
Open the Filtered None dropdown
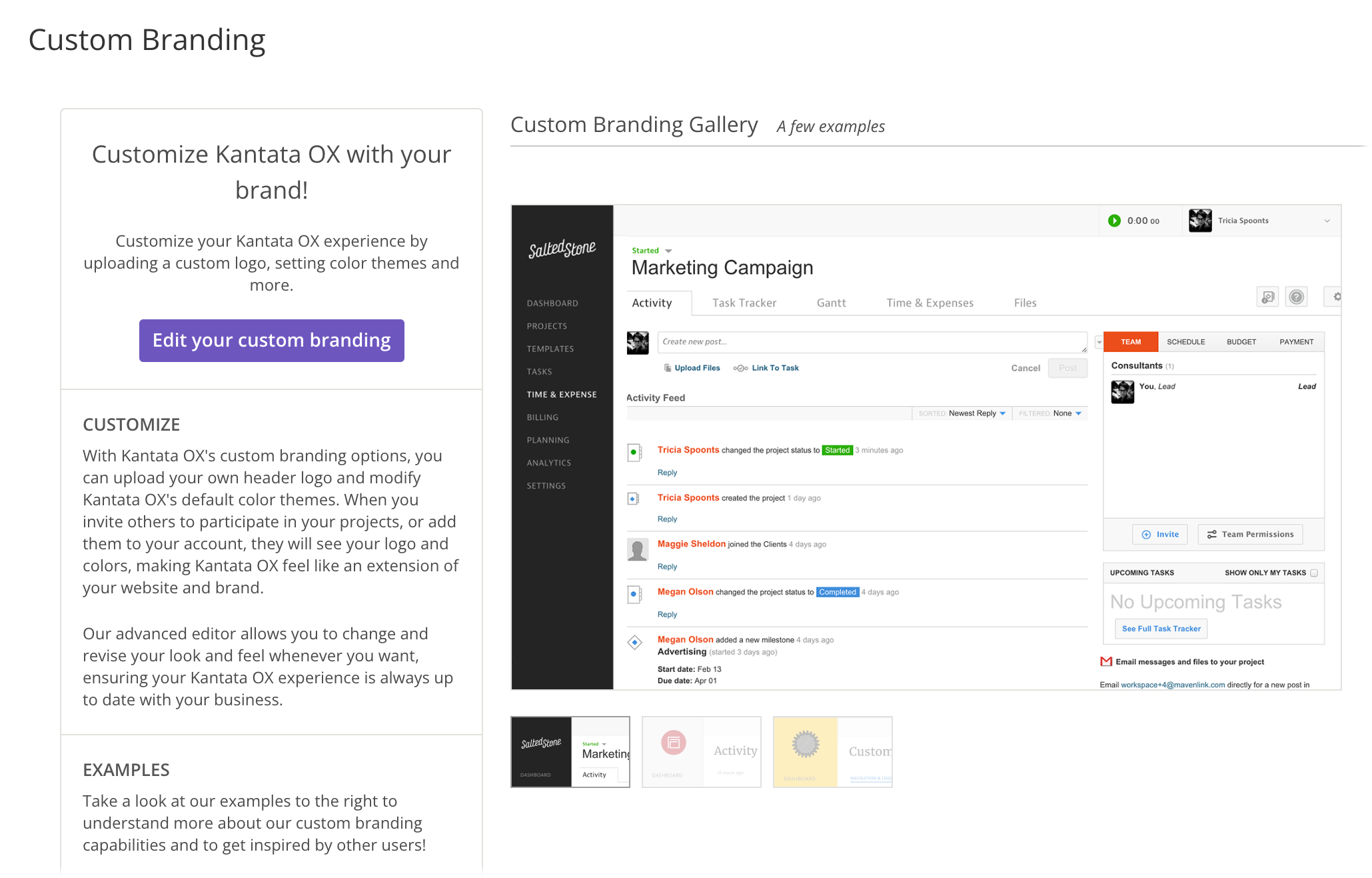pos(1050,413)
